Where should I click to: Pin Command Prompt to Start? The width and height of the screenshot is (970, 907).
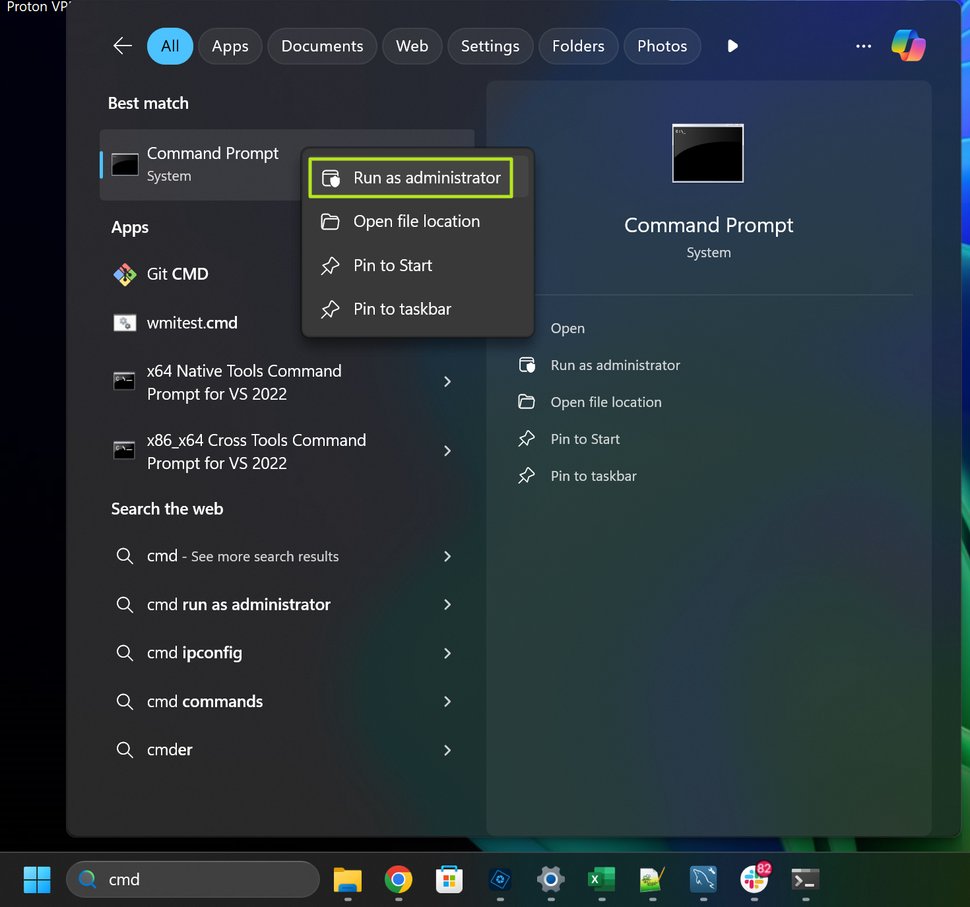pos(392,265)
